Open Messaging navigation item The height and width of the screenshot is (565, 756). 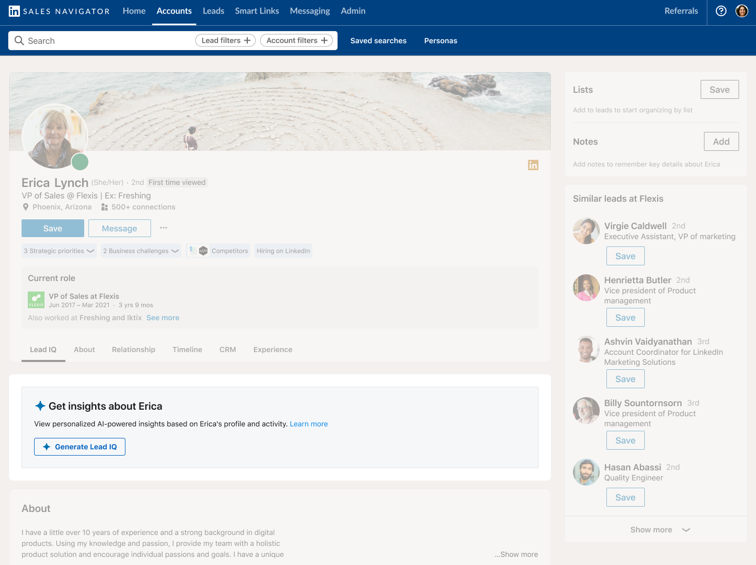(310, 11)
